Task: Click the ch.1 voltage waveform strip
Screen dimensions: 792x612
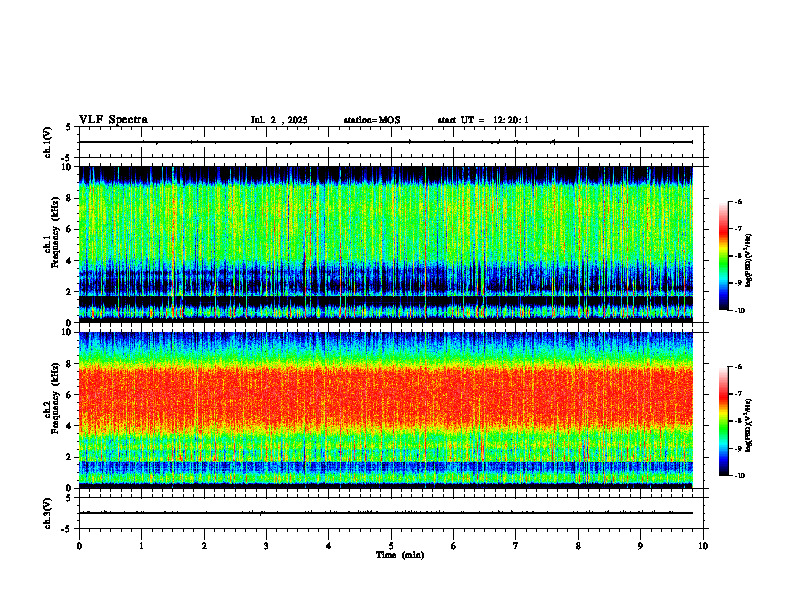Action: coord(386,142)
